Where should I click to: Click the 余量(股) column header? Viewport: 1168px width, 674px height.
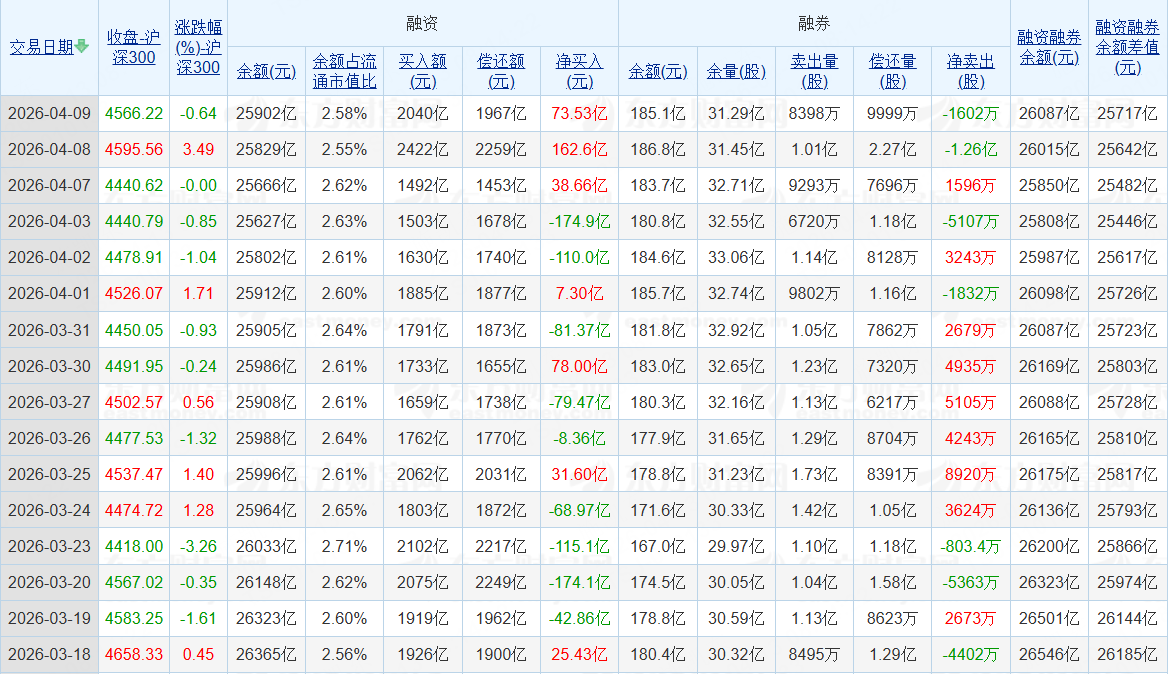pyautogui.click(x=736, y=71)
